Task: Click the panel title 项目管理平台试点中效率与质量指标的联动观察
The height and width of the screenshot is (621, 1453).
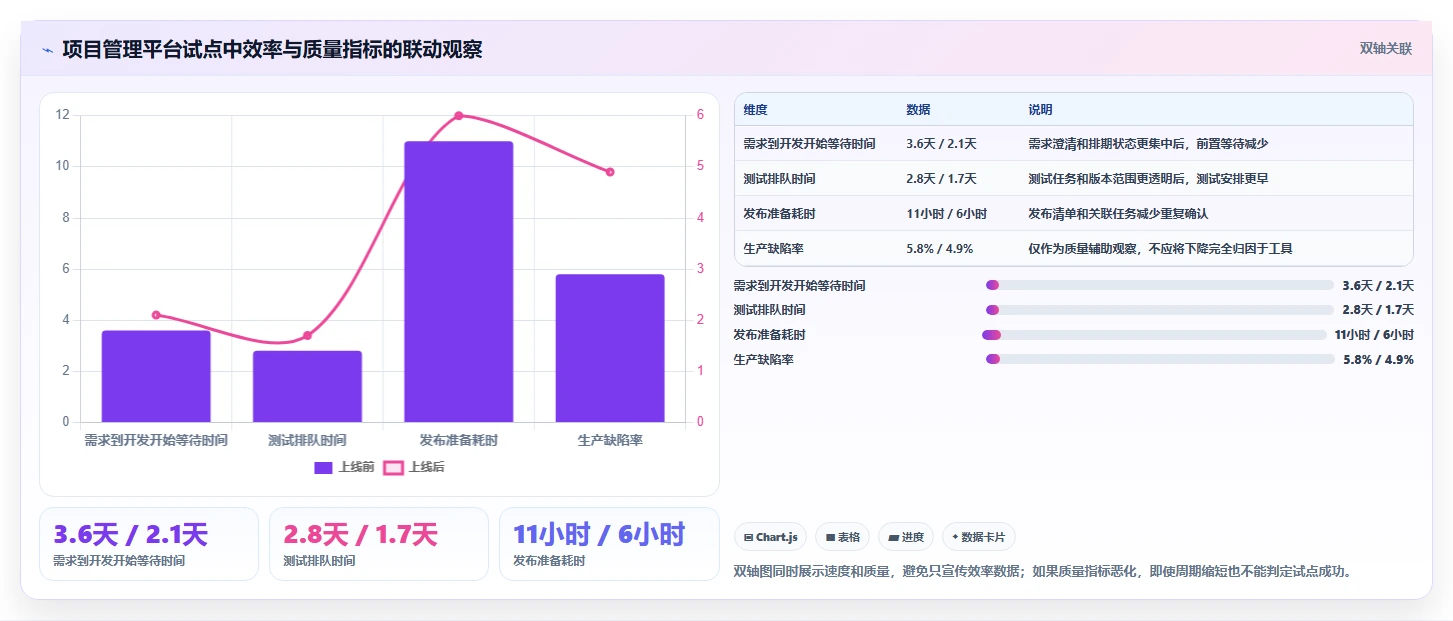Action: [272, 49]
